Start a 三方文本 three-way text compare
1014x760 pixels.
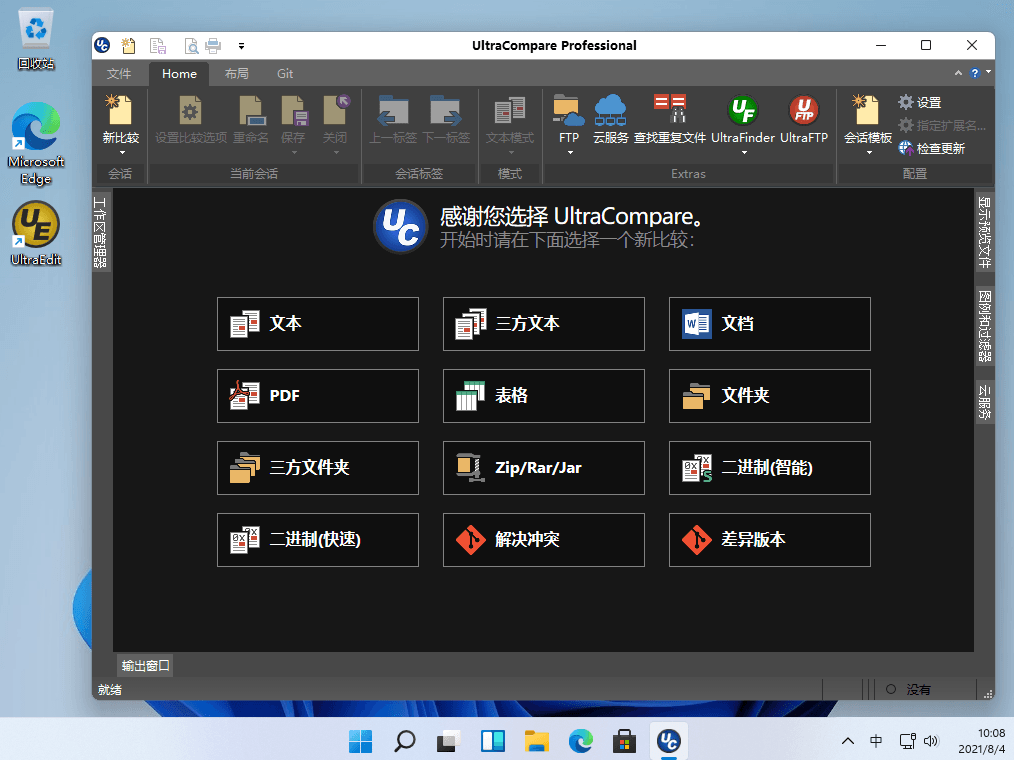click(544, 324)
